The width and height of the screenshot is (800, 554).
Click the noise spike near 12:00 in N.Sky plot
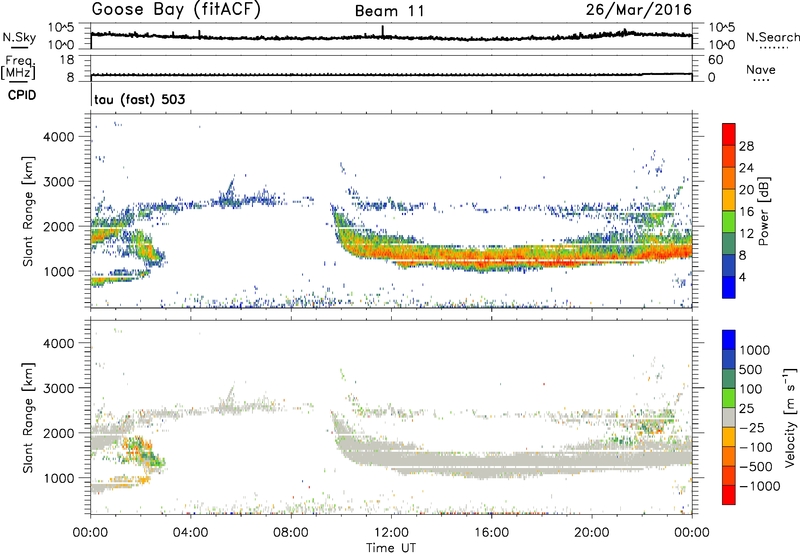coord(383,31)
